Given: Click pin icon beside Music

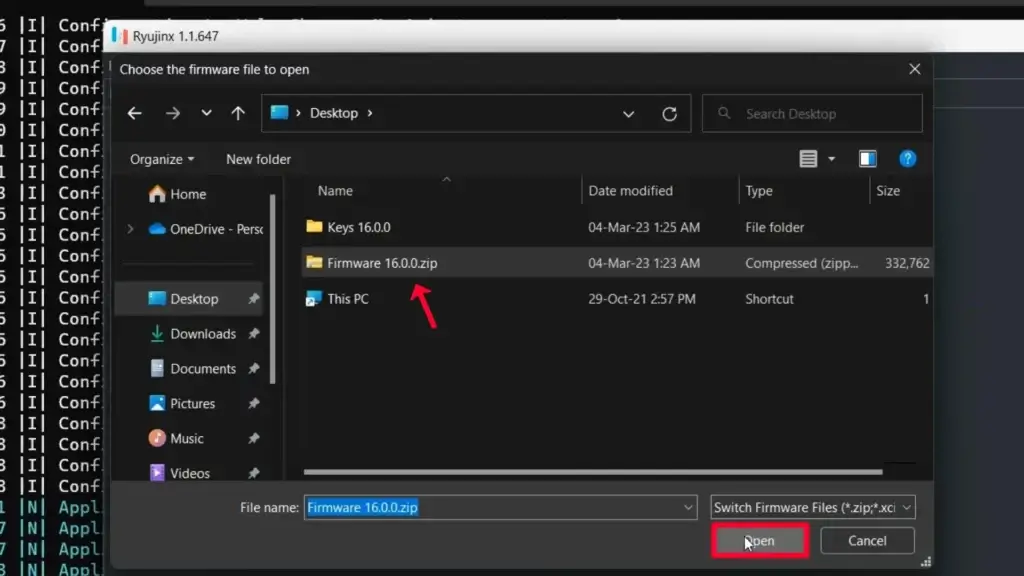Looking at the screenshot, I should coord(253,438).
